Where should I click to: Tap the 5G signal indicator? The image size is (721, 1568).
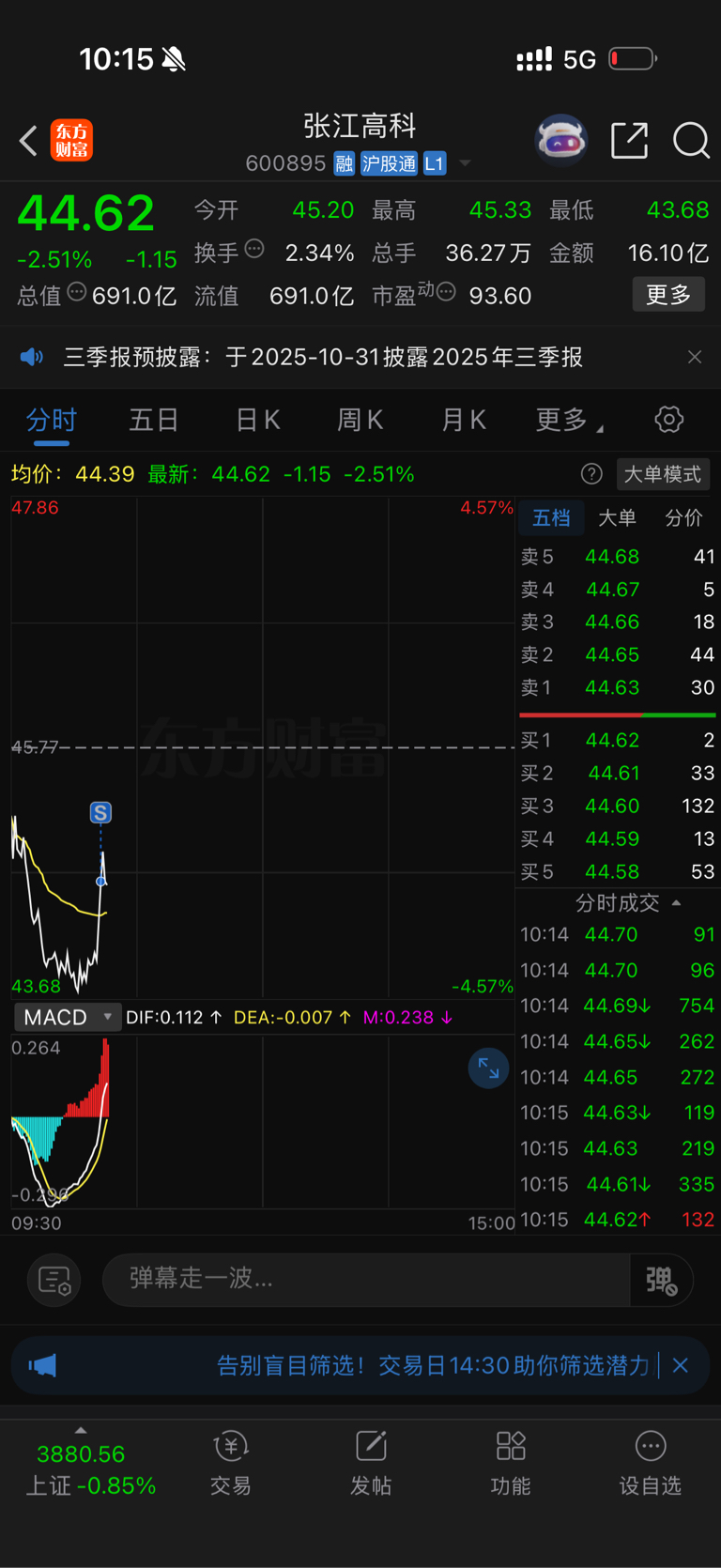pyautogui.click(x=579, y=60)
